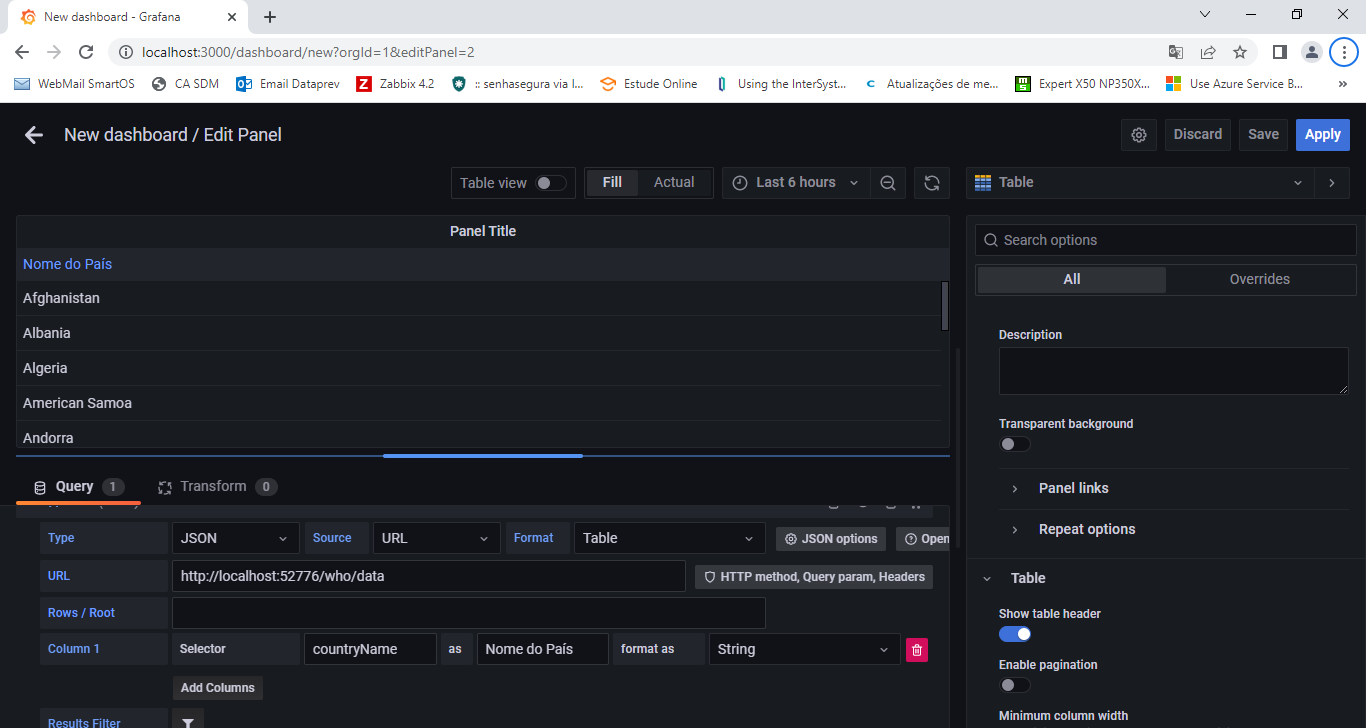Toggle the Table view switch

coord(550,183)
